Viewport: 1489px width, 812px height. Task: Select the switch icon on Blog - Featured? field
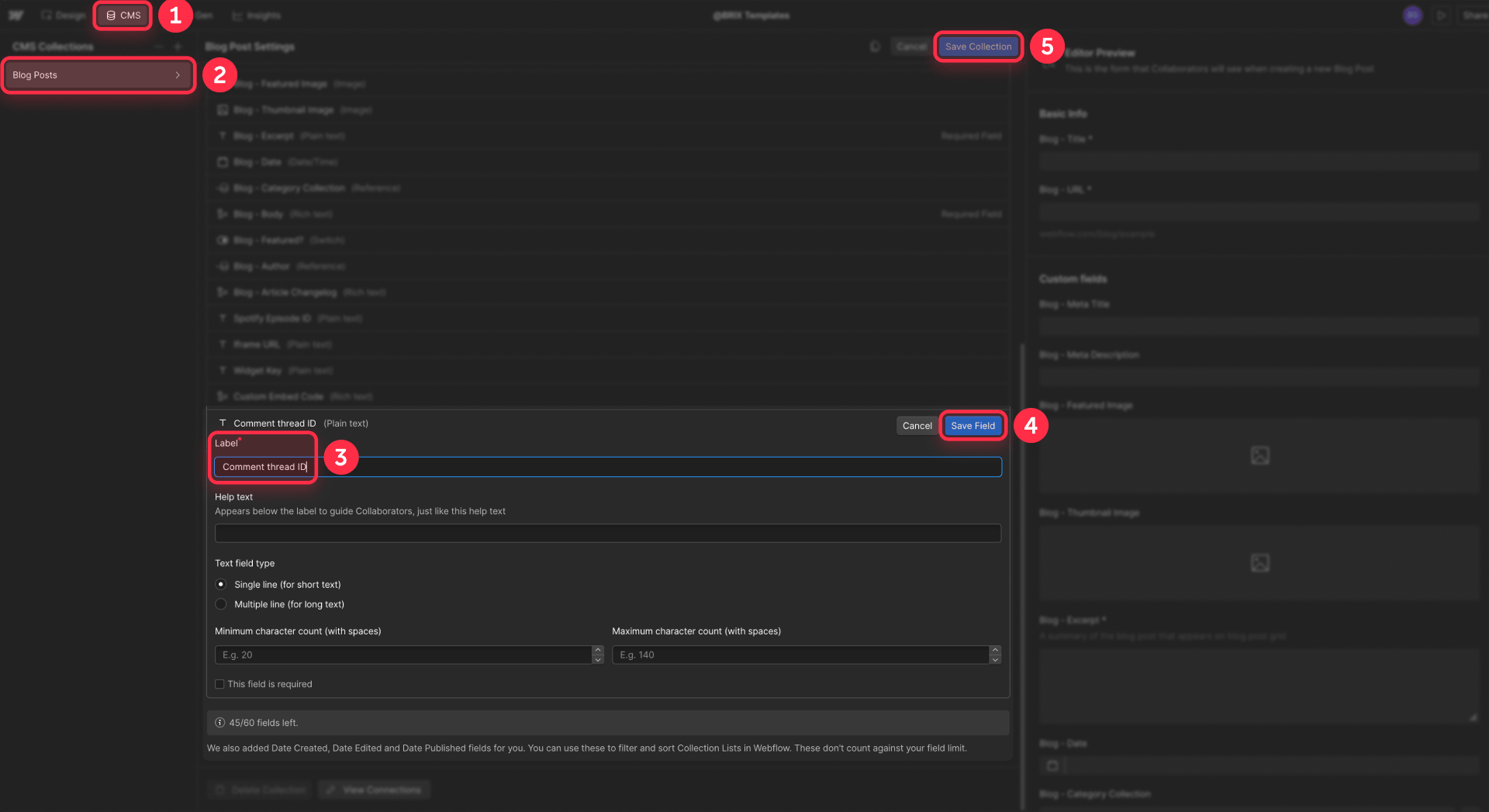pos(223,240)
